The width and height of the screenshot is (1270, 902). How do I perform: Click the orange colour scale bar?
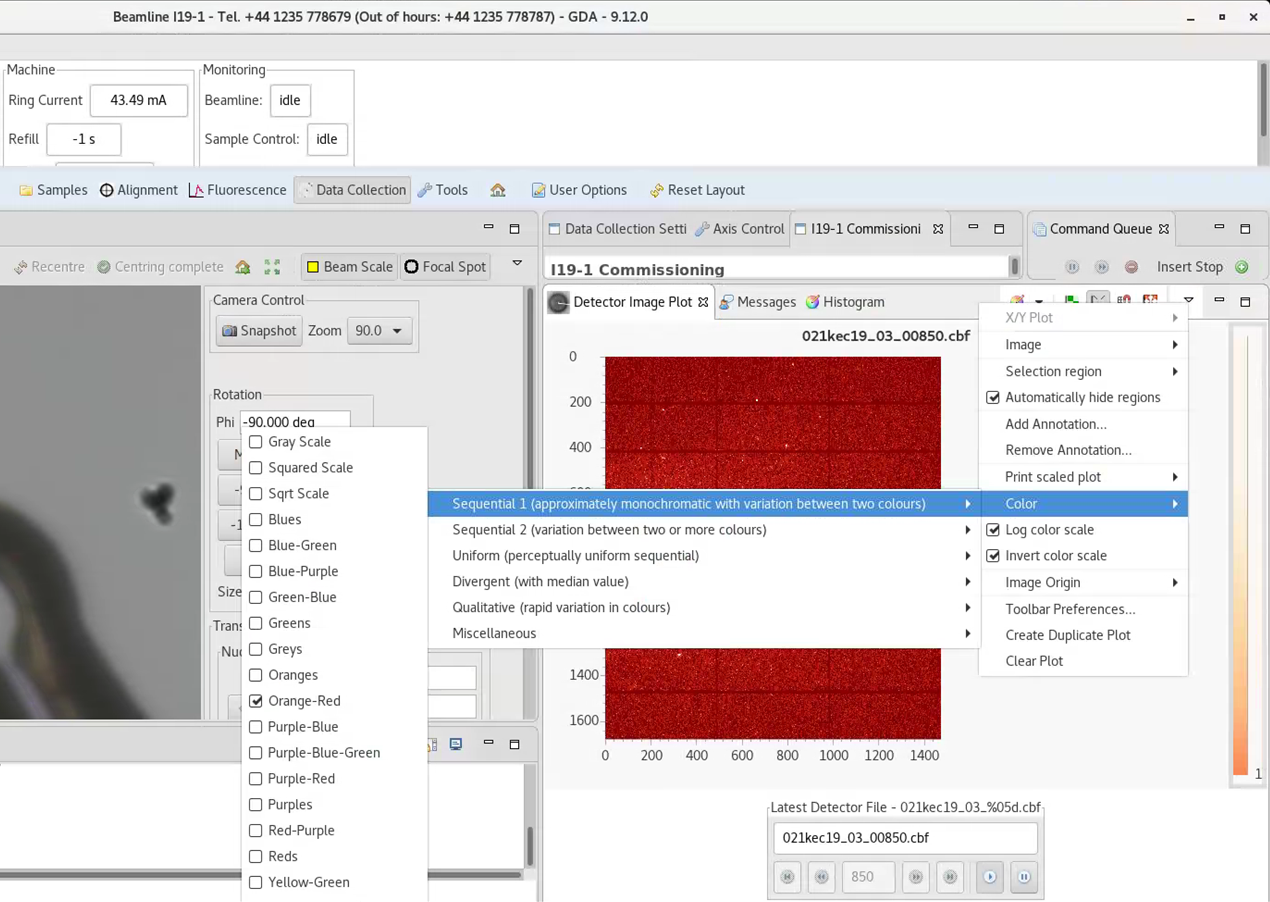point(1240,560)
